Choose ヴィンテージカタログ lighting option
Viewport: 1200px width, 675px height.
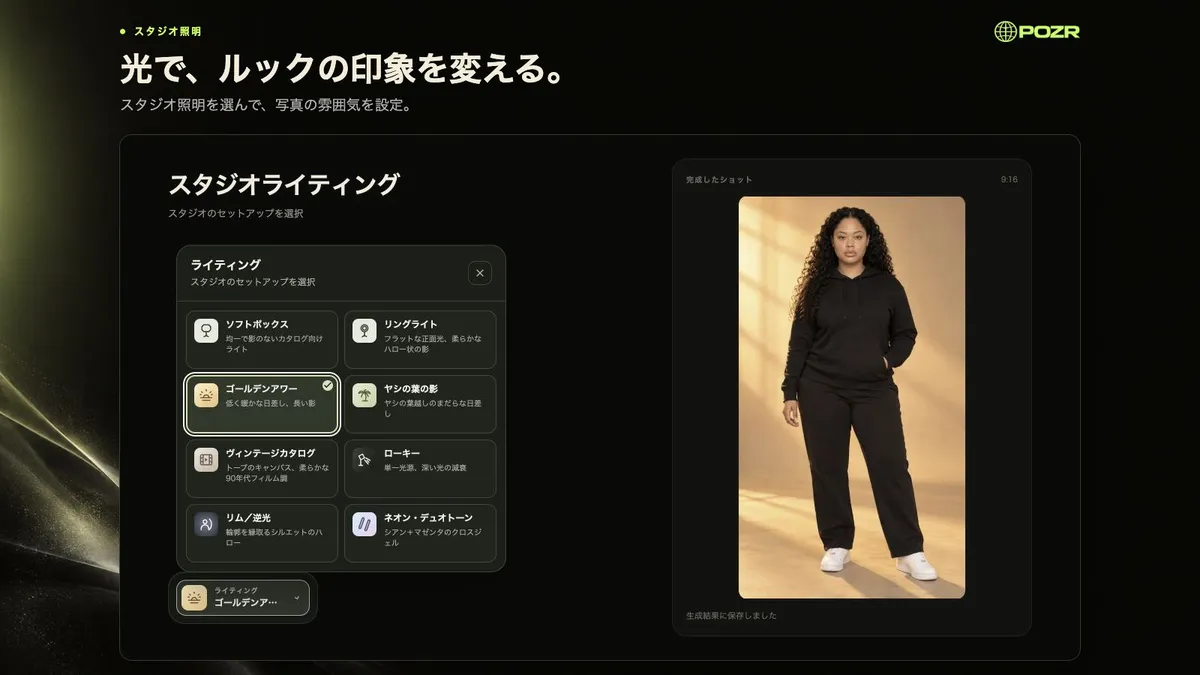[x=262, y=468]
